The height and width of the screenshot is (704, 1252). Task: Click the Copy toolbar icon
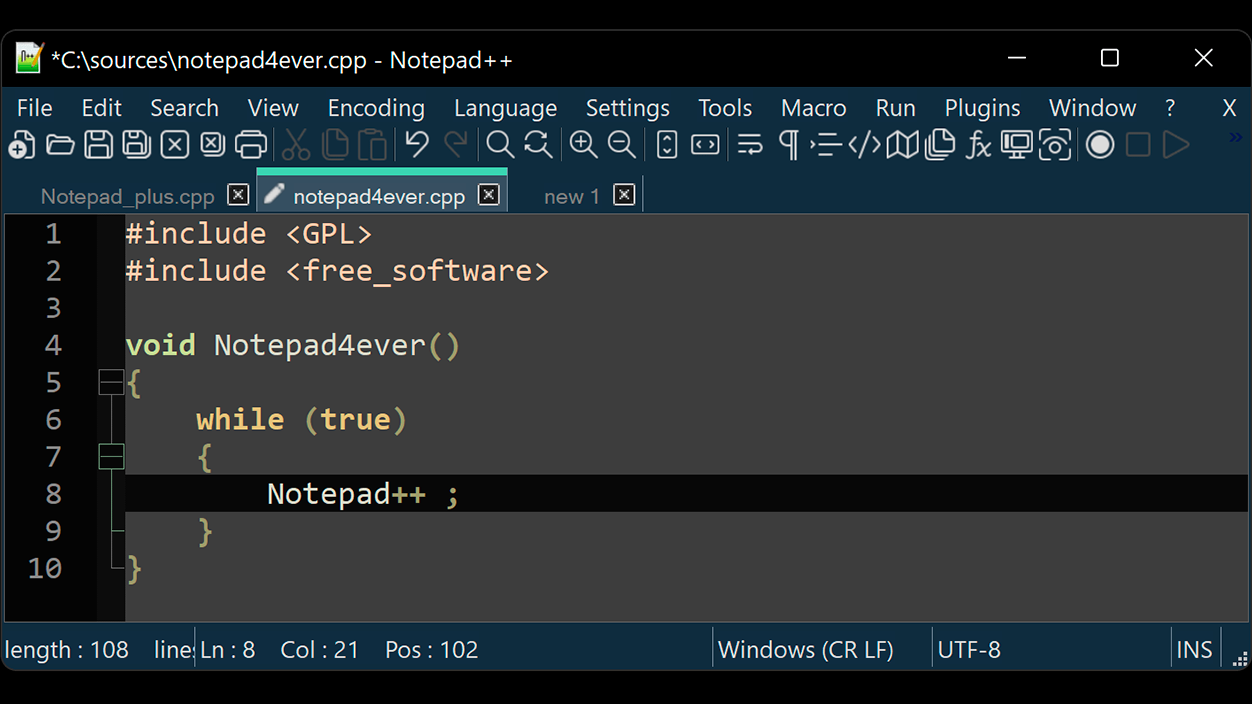click(335, 145)
